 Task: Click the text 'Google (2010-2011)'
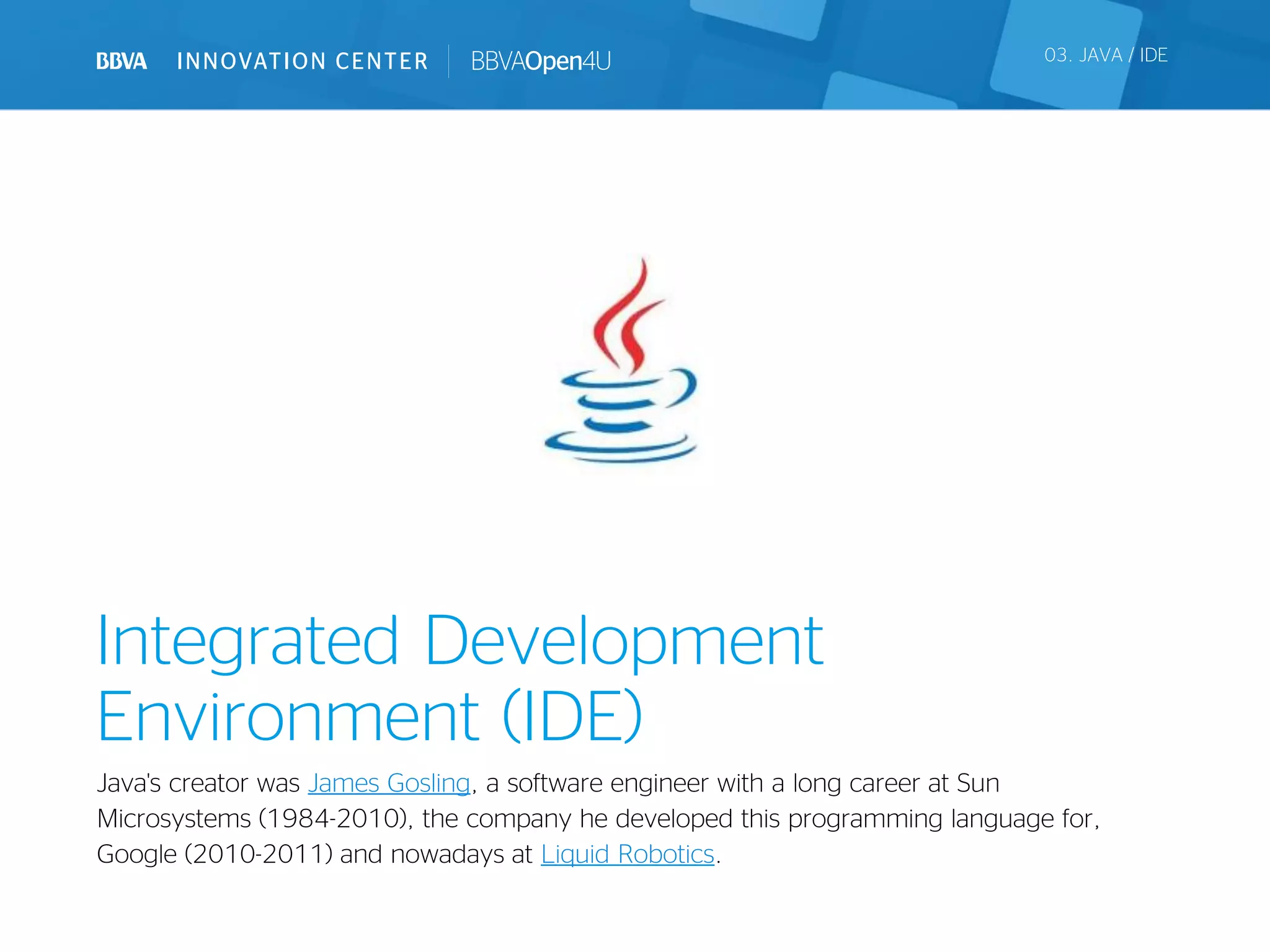click(215, 854)
